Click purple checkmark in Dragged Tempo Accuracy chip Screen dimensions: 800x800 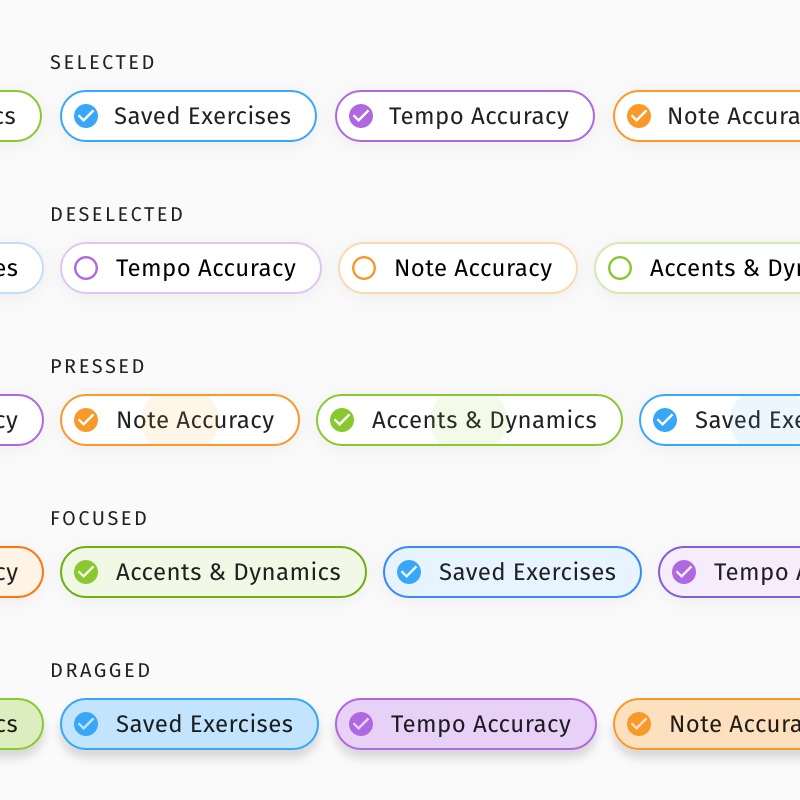click(x=361, y=724)
